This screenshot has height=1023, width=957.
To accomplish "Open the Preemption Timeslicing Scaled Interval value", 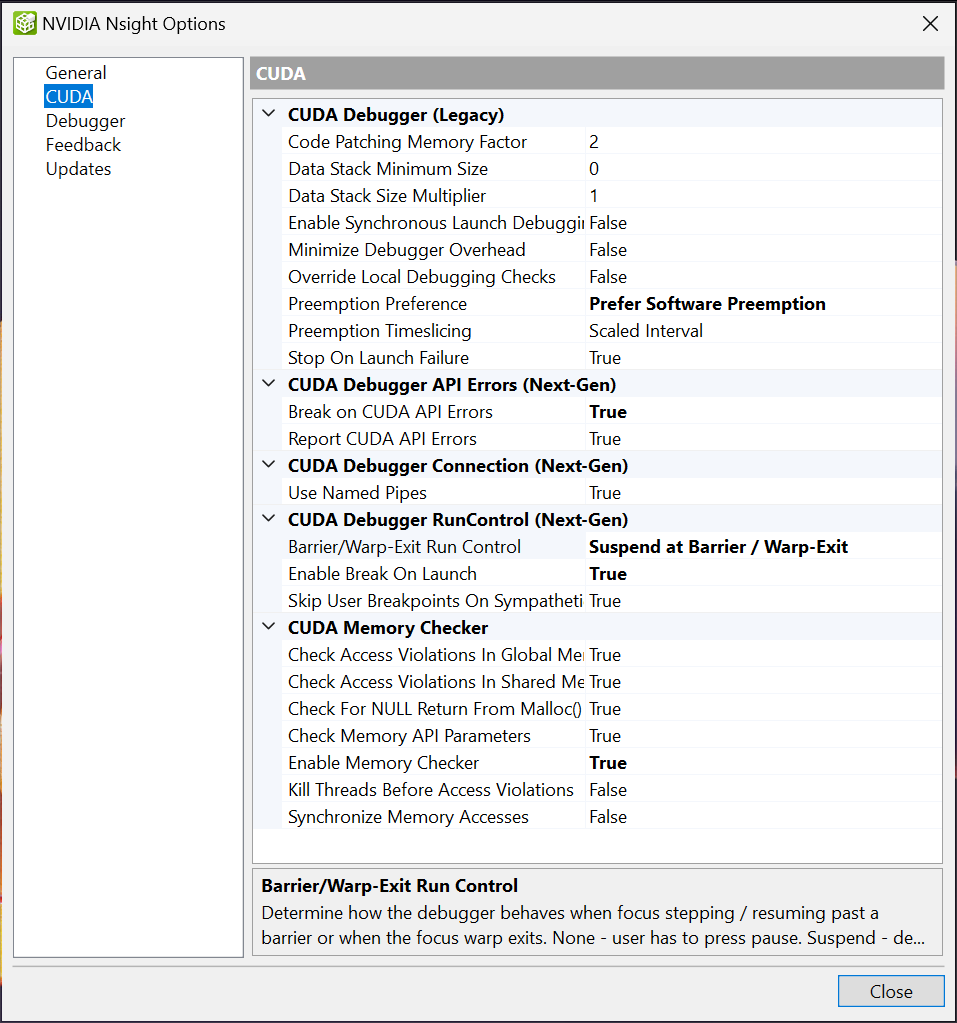I will pos(762,331).
